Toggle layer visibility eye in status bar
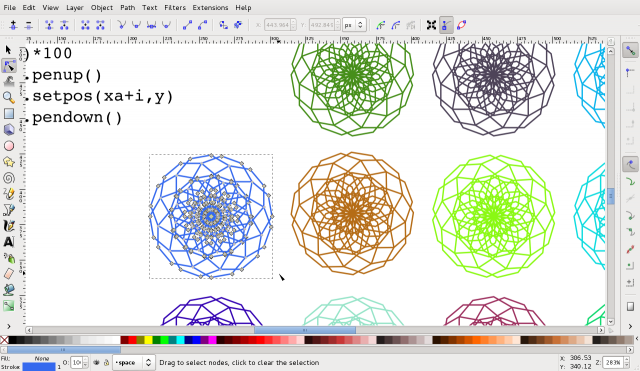 click(x=96, y=362)
